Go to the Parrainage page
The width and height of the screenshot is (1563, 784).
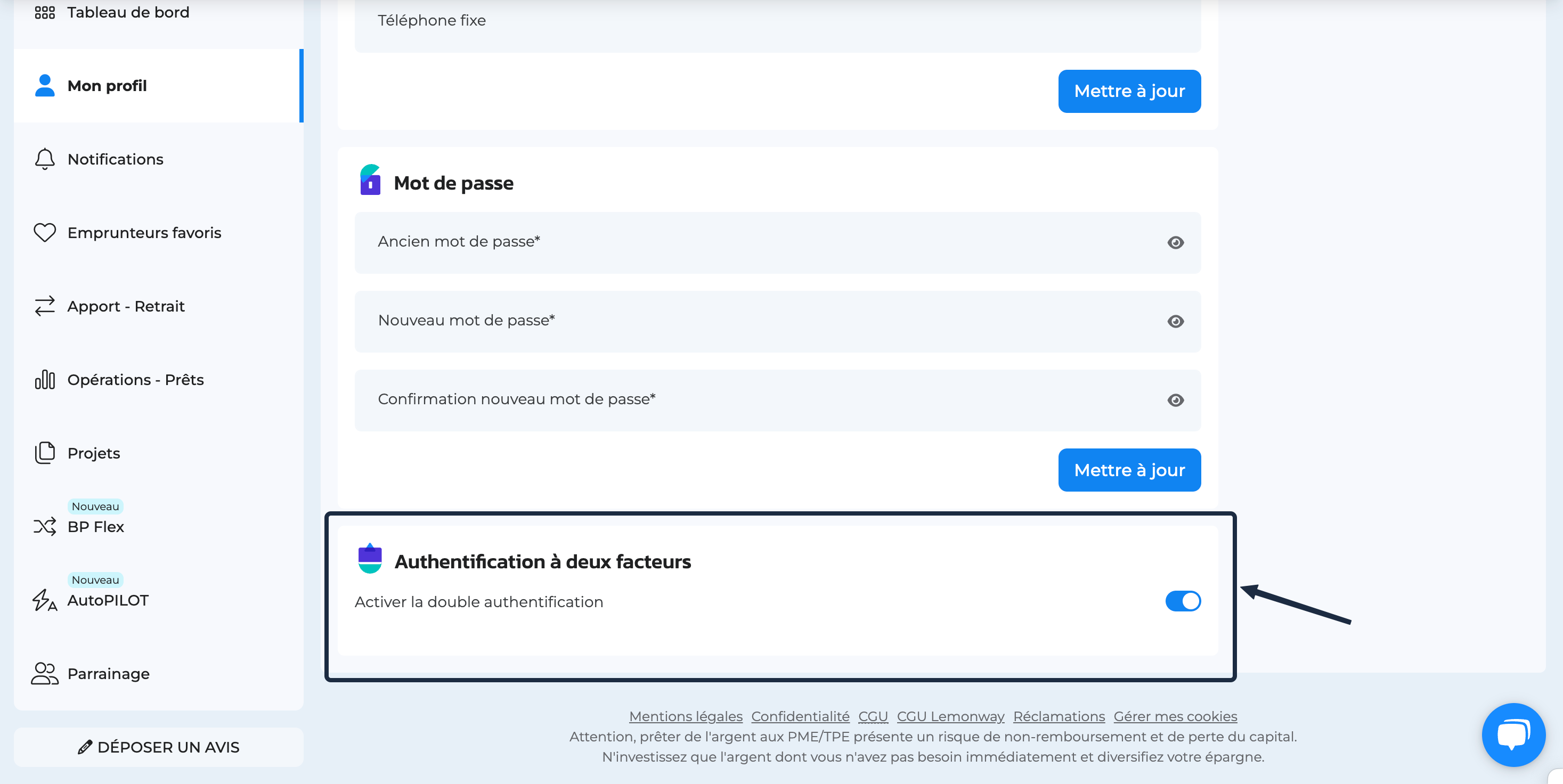pos(158,674)
